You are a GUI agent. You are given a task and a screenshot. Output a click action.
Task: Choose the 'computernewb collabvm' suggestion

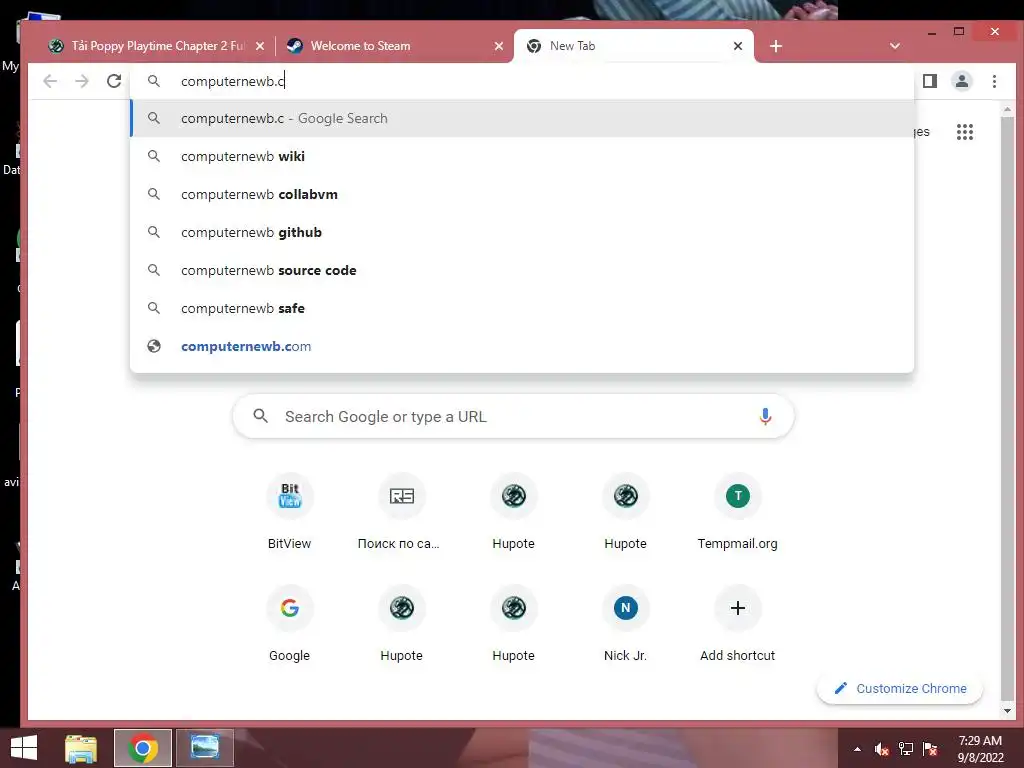point(522,195)
